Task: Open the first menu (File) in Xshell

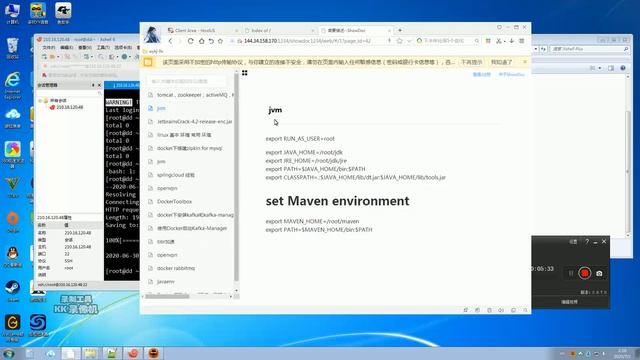Action: (48, 48)
